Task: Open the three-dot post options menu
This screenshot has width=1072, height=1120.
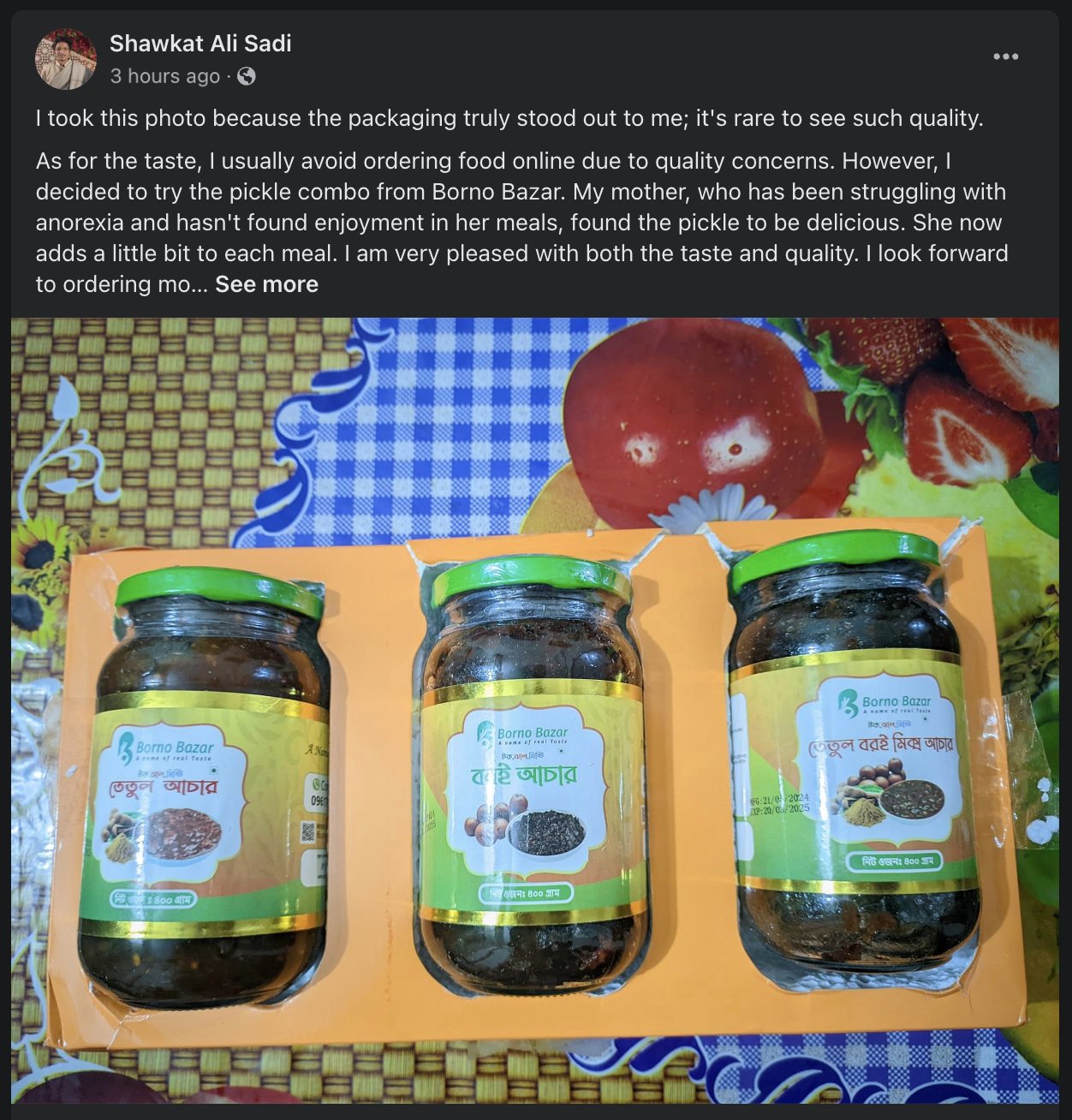Action: [x=1006, y=57]
